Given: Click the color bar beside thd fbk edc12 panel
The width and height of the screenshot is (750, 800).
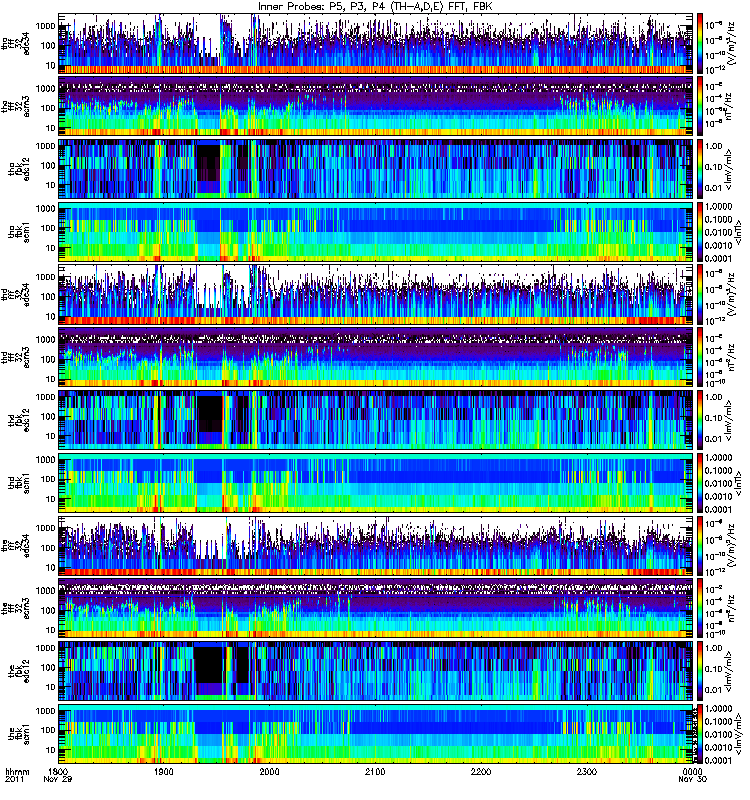Looking at the screenshot, I should click(x=699, y=420).
